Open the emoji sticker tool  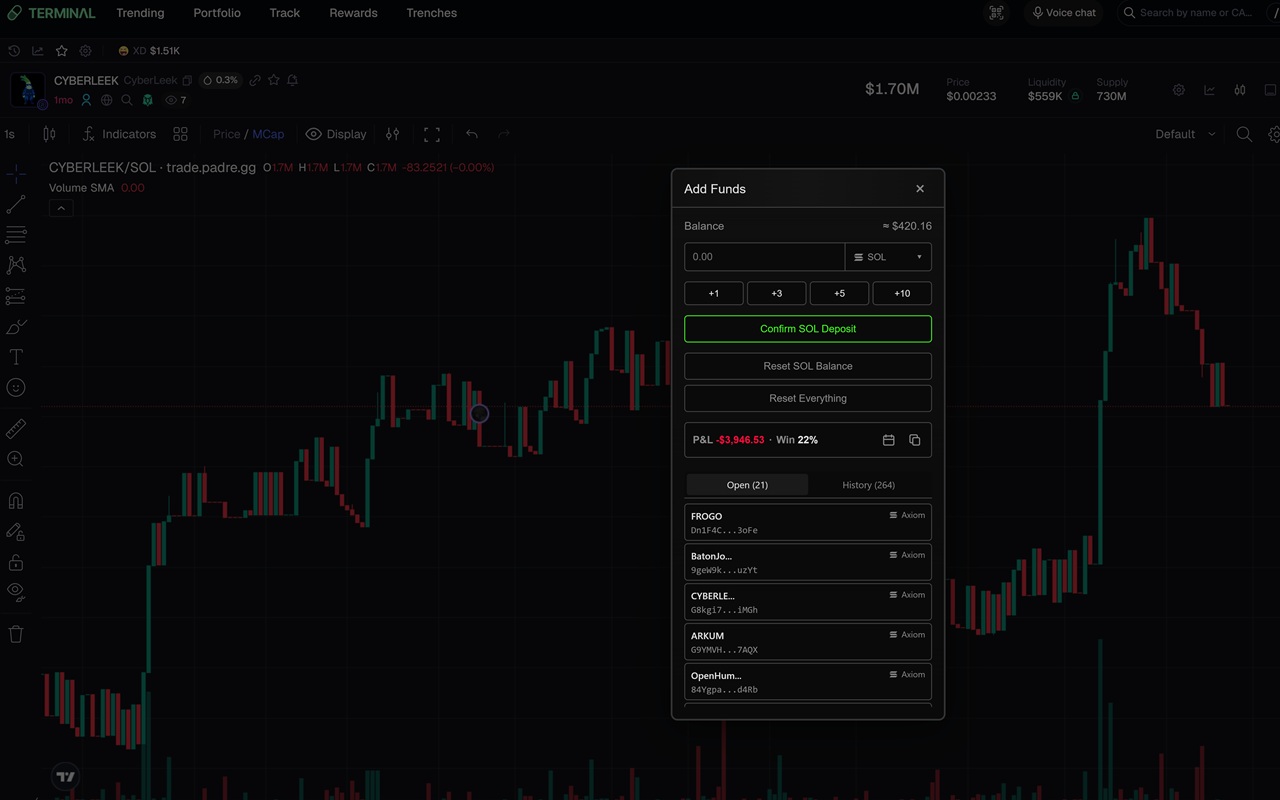click(16, 388)
